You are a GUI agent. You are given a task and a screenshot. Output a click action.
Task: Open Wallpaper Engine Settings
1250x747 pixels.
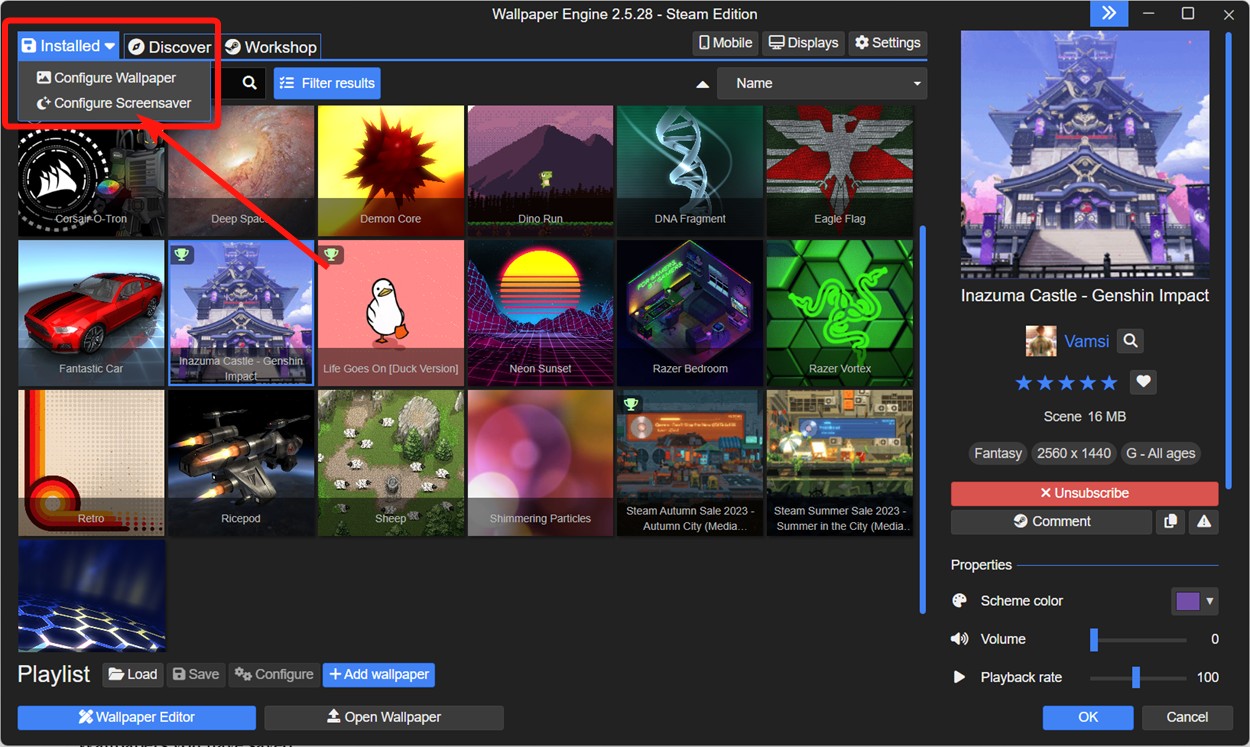(x=887, y=42)
